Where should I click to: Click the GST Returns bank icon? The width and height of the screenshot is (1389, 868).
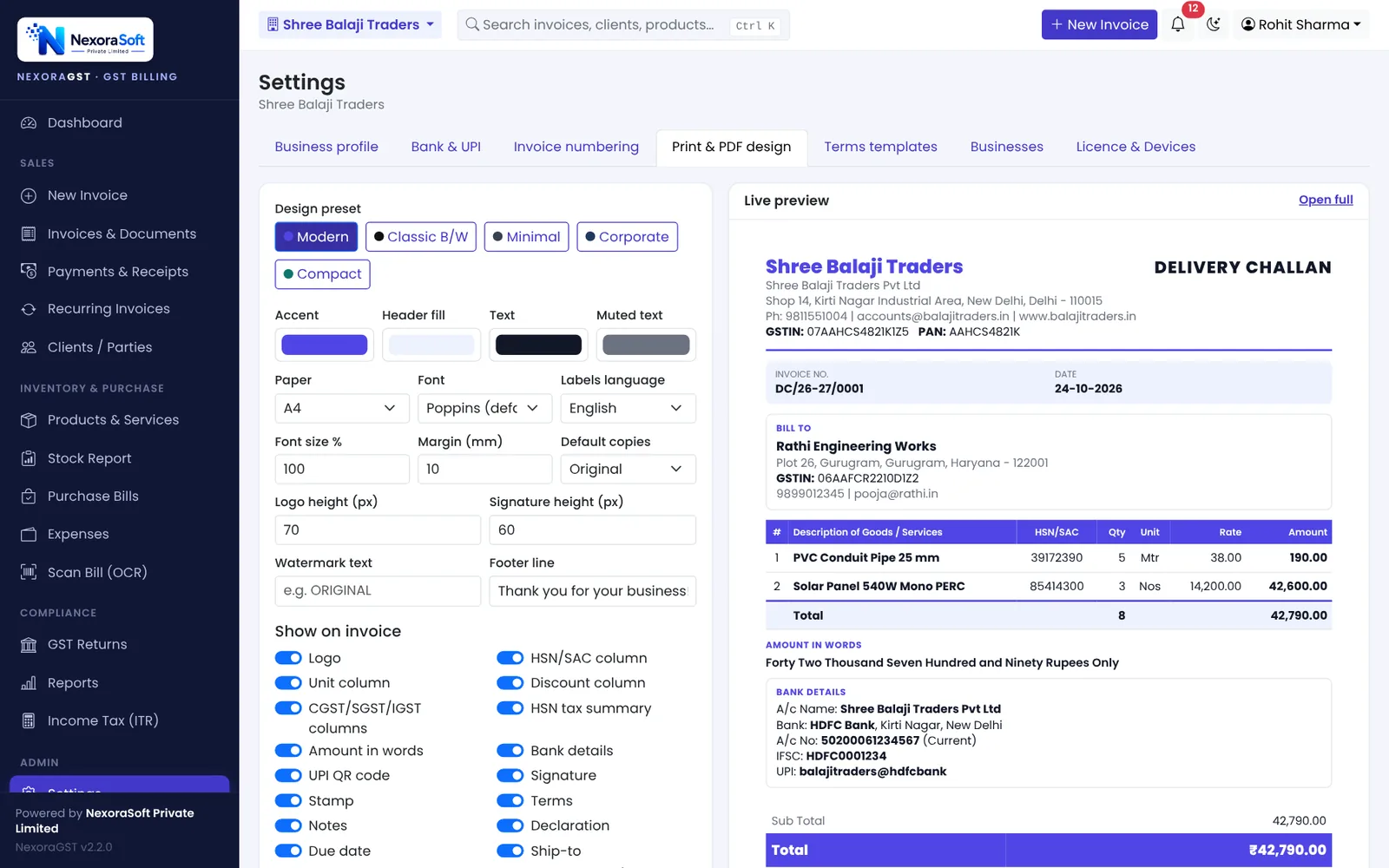29,645
